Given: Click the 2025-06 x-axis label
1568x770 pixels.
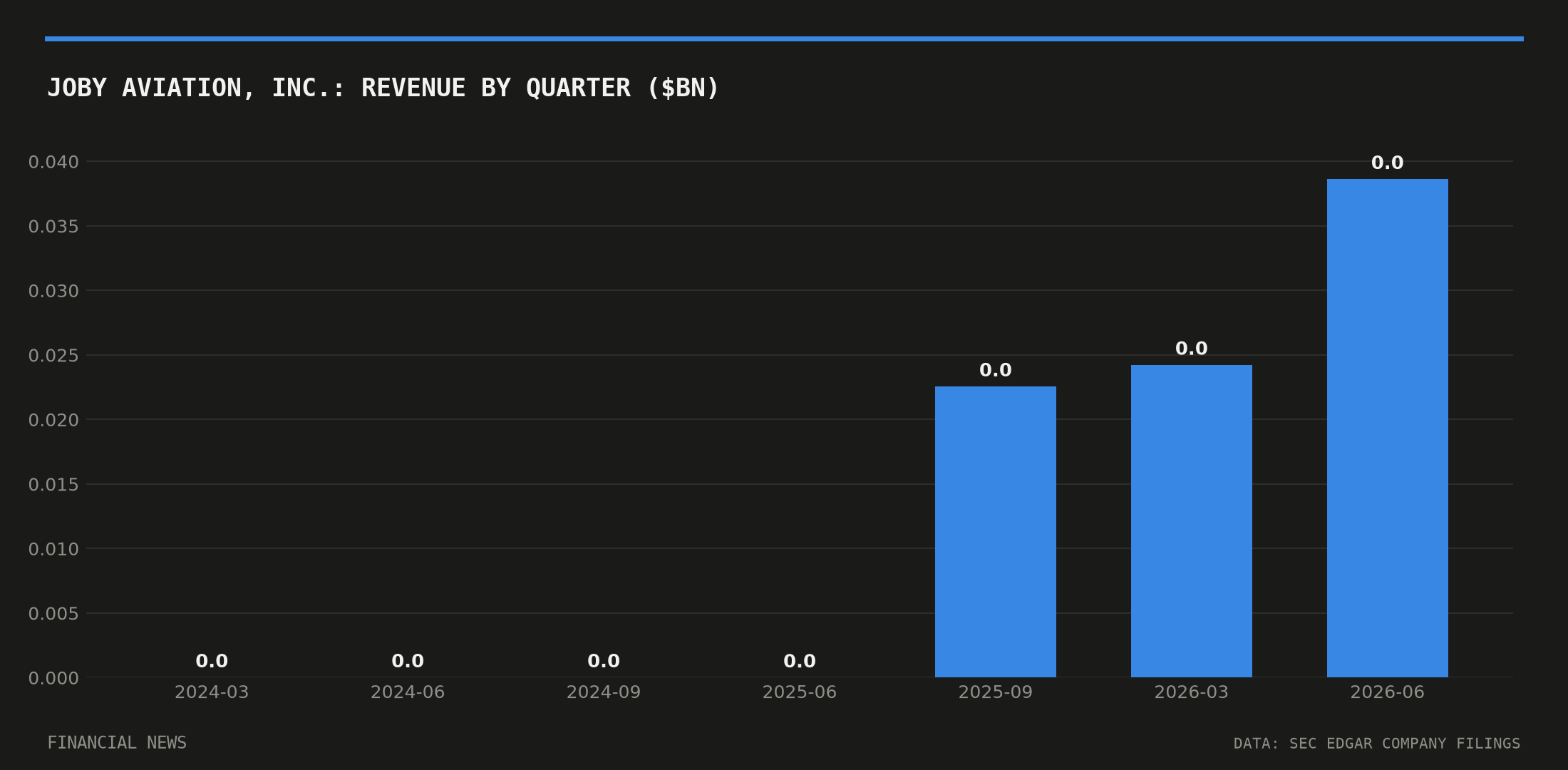Looking at the screenshot, I should [800, 692].
